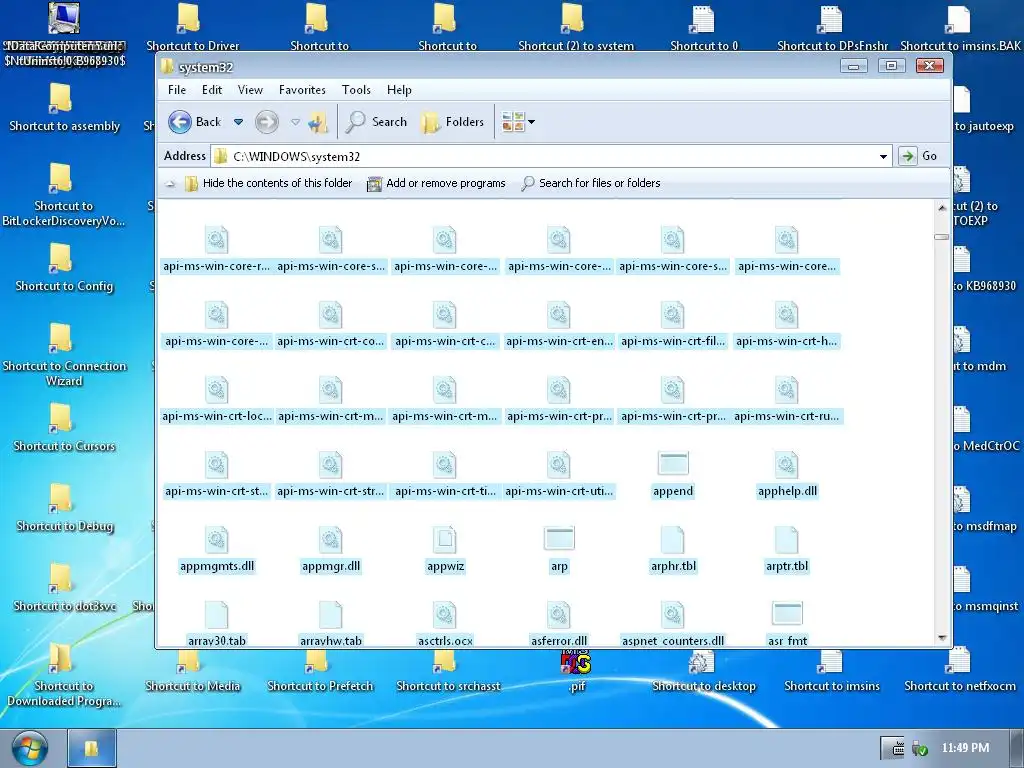The width and height of the screenshot is (1024, 768).
Task: Click the asctrls.ocx file name
Action: point(445,641)
